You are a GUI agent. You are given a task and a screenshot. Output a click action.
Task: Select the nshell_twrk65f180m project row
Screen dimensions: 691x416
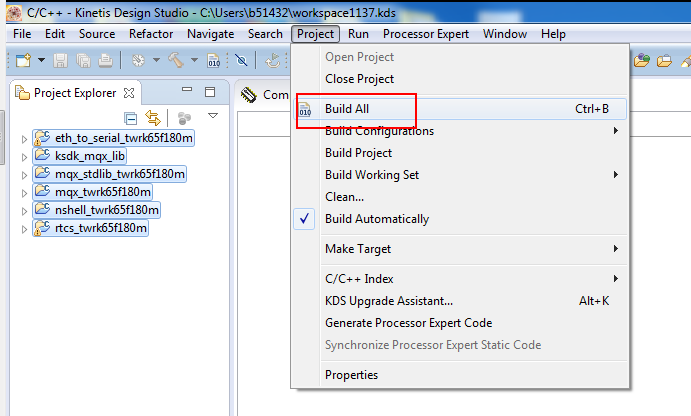(x=96, y=210)
